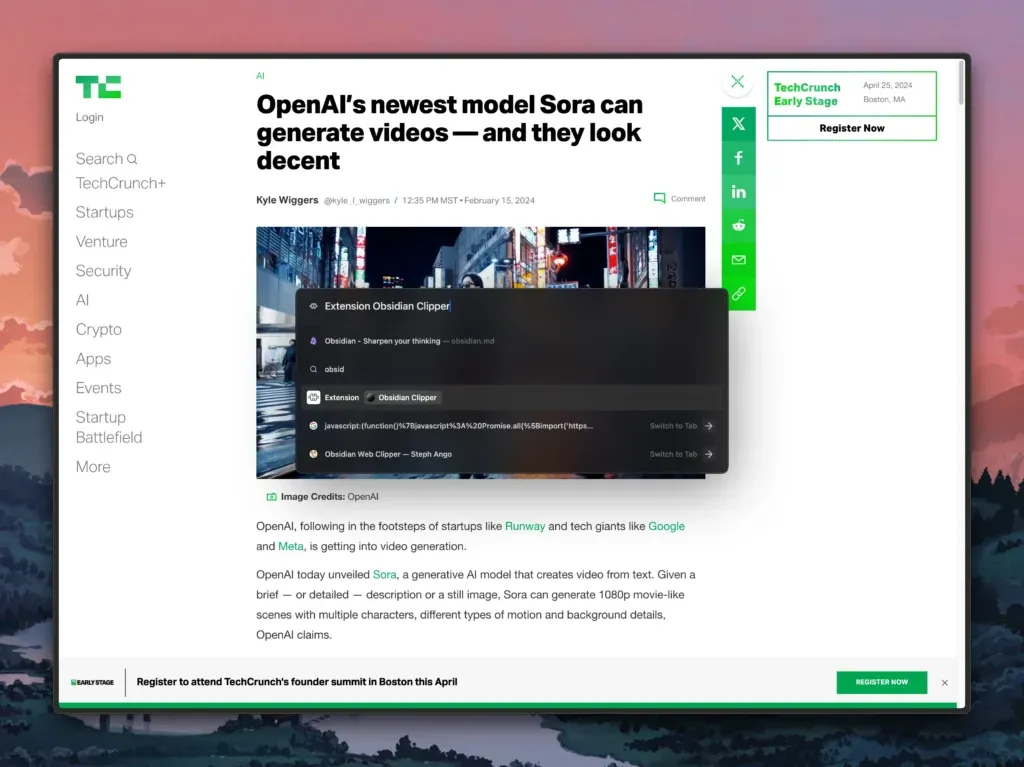This screenshot has width=1024, height=767.
Task: Click the banner text about founder summit
Action: 296,681
